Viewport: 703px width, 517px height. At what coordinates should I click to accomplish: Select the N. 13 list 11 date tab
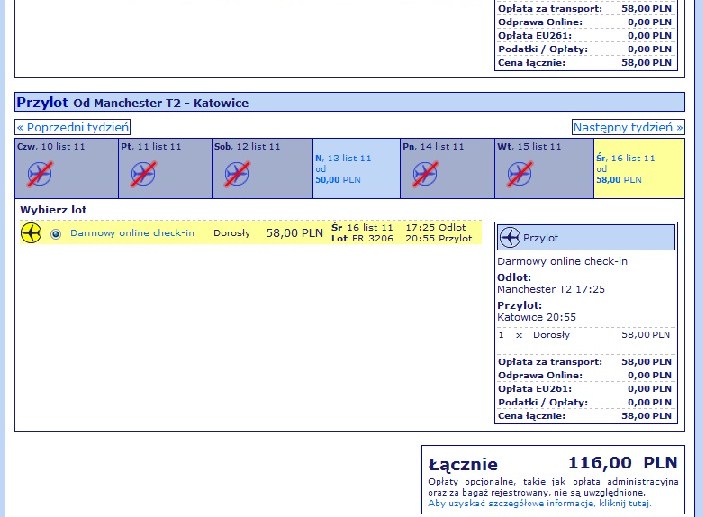(x=356, y=169)
